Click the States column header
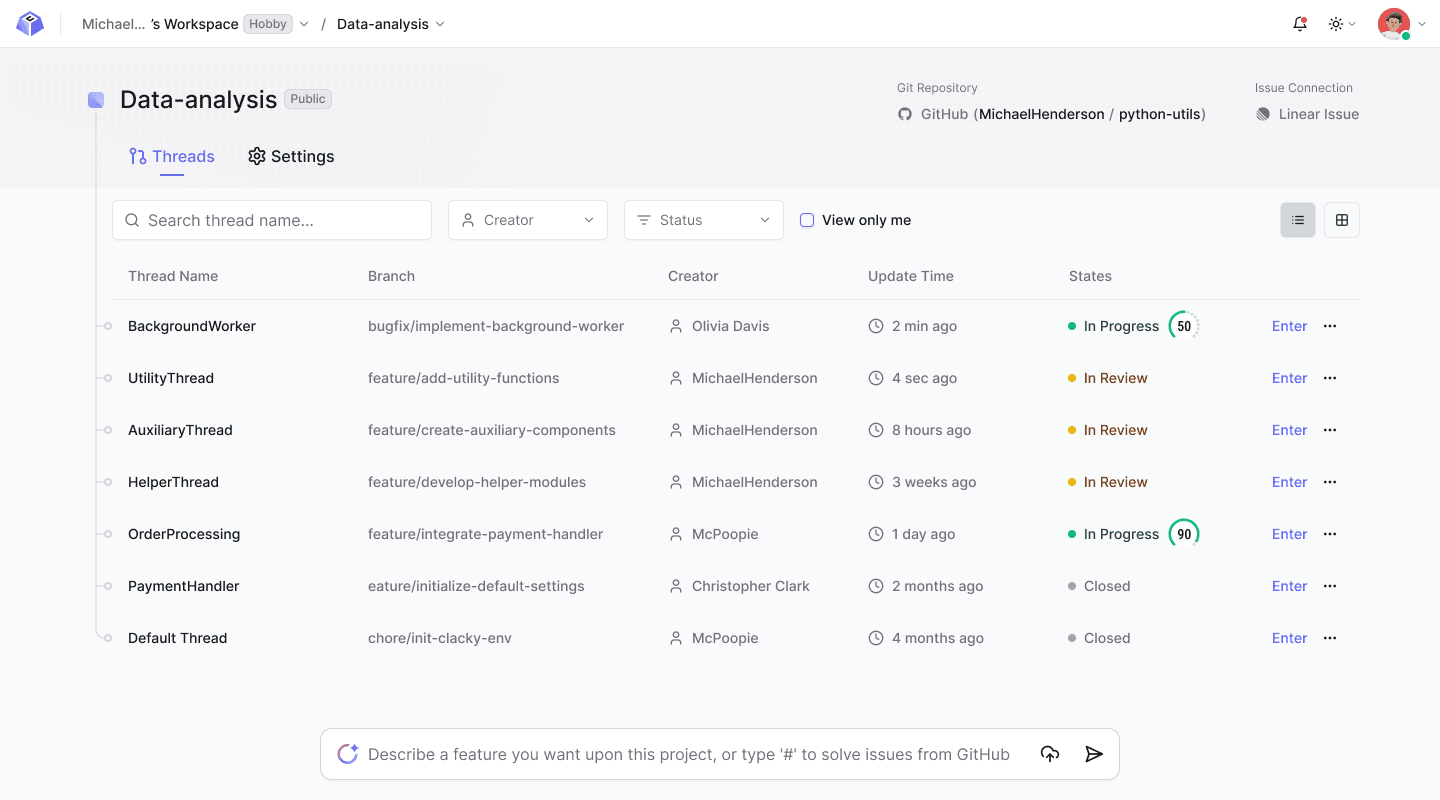Screen dimensions: 1440x800 (1090, 276)
